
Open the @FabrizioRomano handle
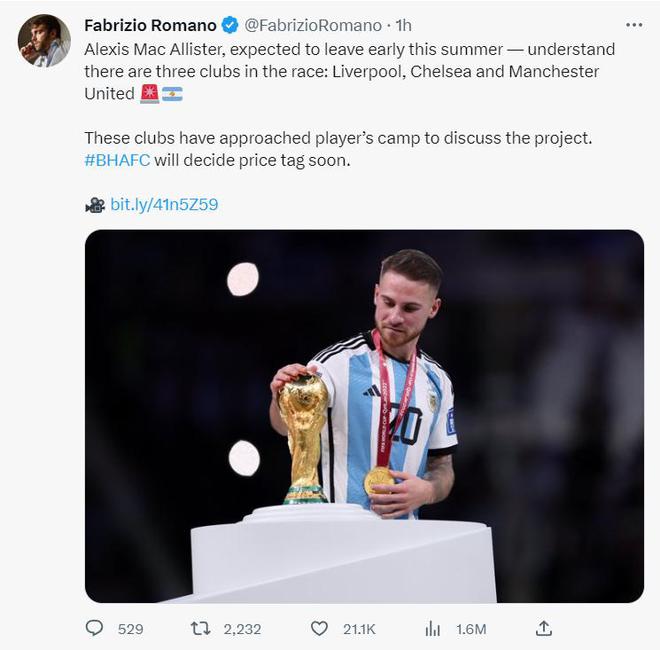(313, 25)
